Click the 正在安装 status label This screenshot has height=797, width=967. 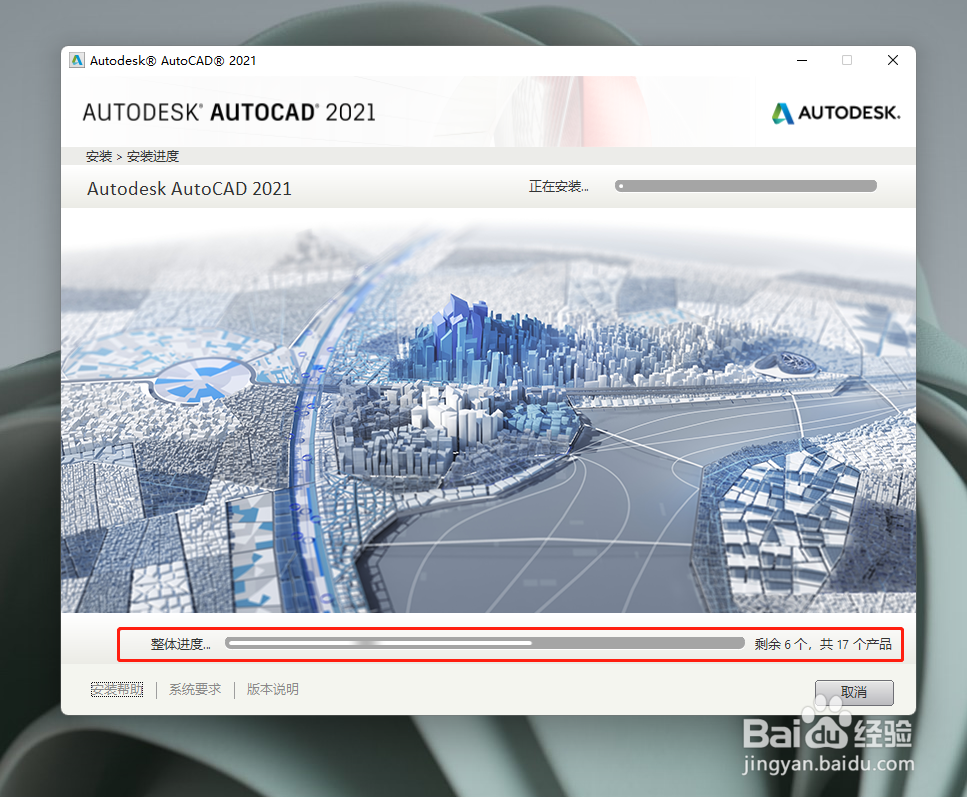(x=559, y=186)
